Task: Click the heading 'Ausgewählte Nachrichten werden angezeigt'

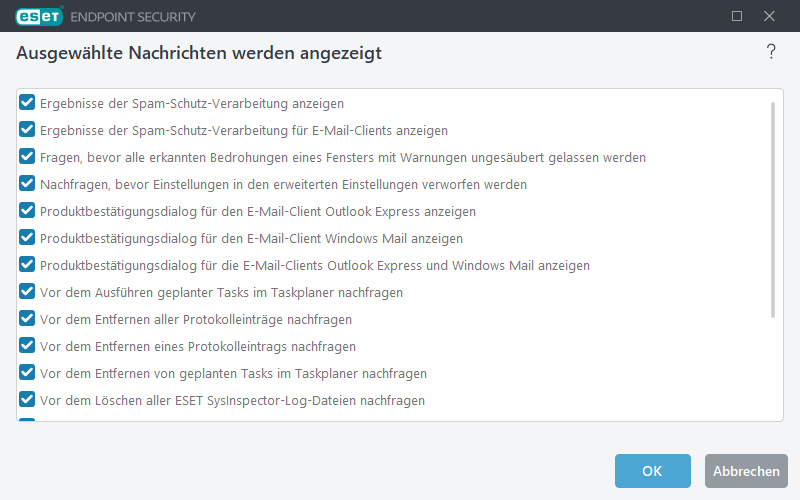Action: tap(199, 53)
